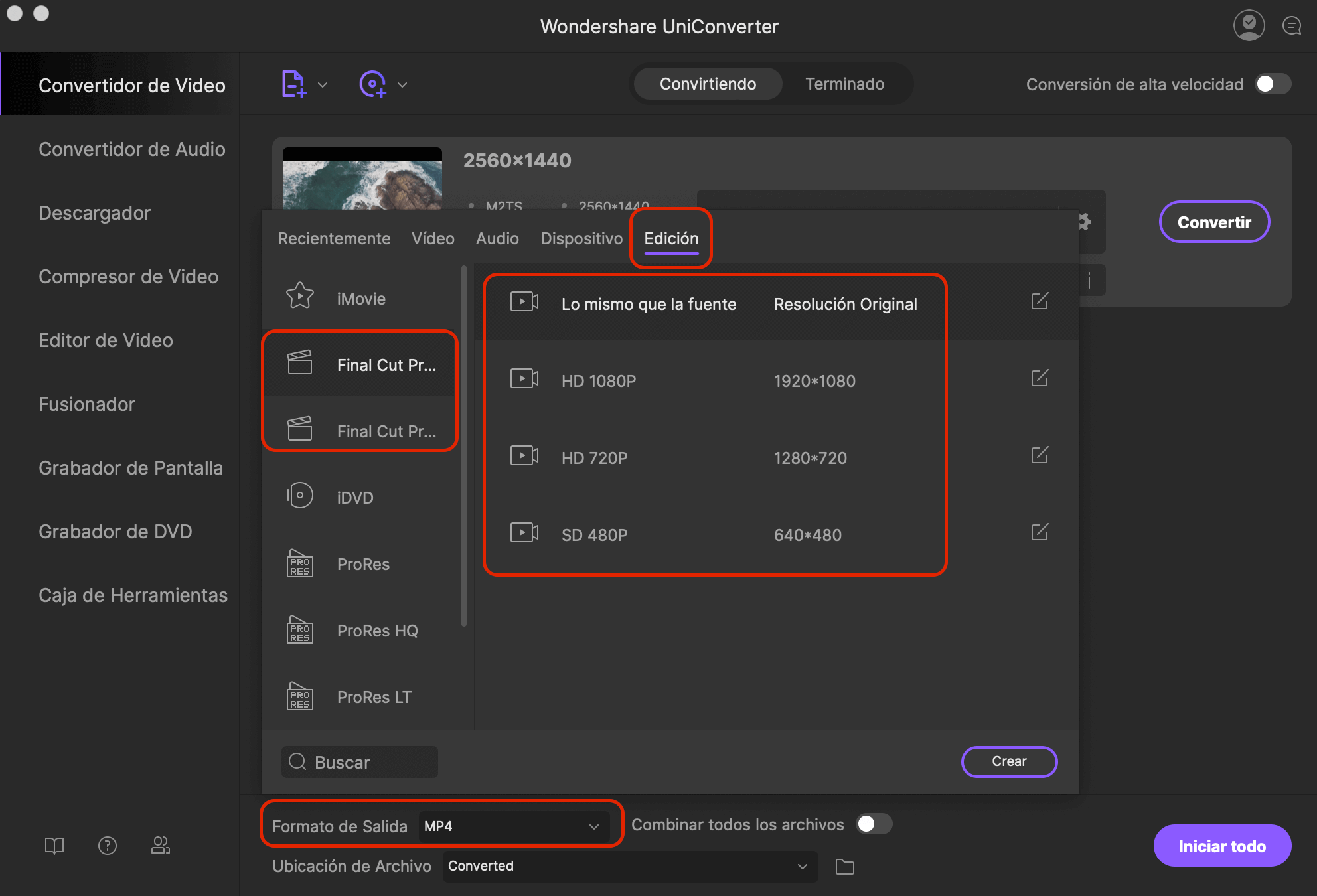Edit the SD 480P preset

pyautogui.click(x=1040, y=532)
